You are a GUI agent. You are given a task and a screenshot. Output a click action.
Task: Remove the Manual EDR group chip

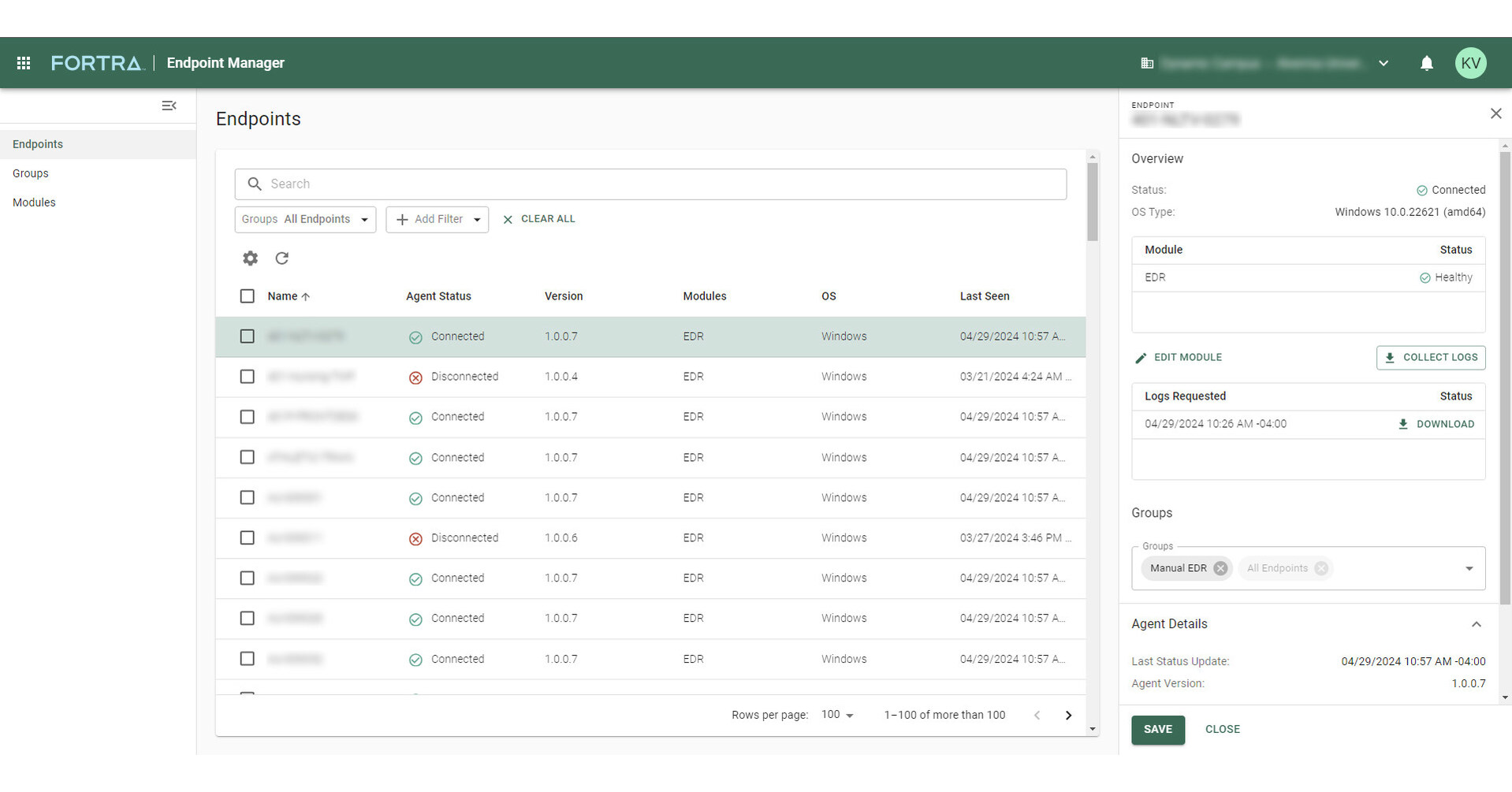coord(1220,567)
